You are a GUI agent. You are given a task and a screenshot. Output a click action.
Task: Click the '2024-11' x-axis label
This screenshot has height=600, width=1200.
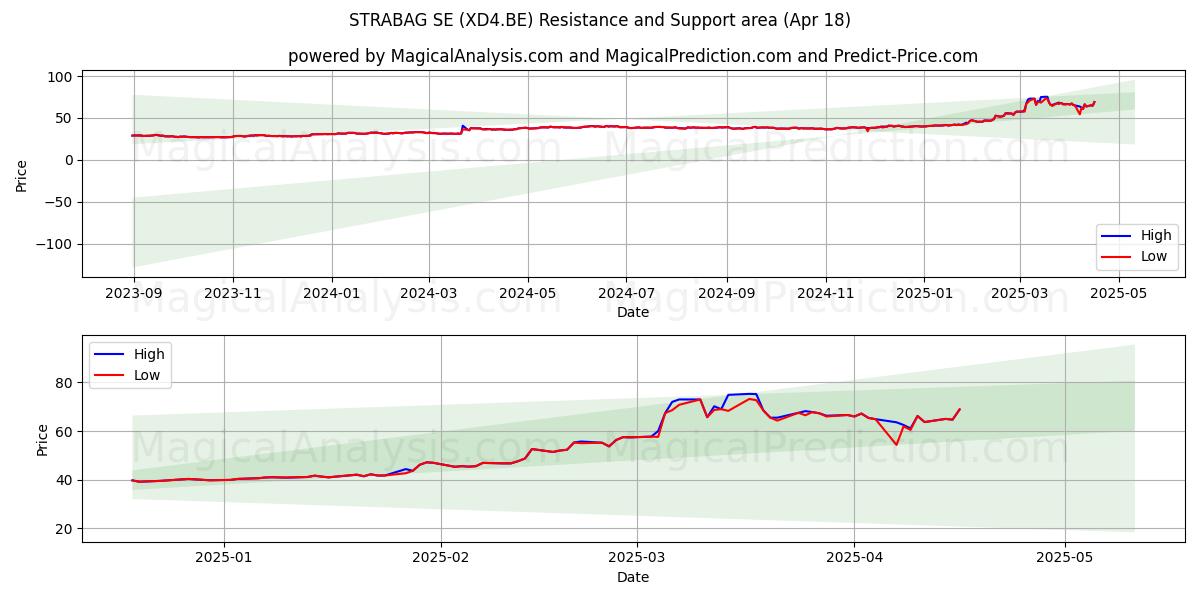tap(825, 295)
